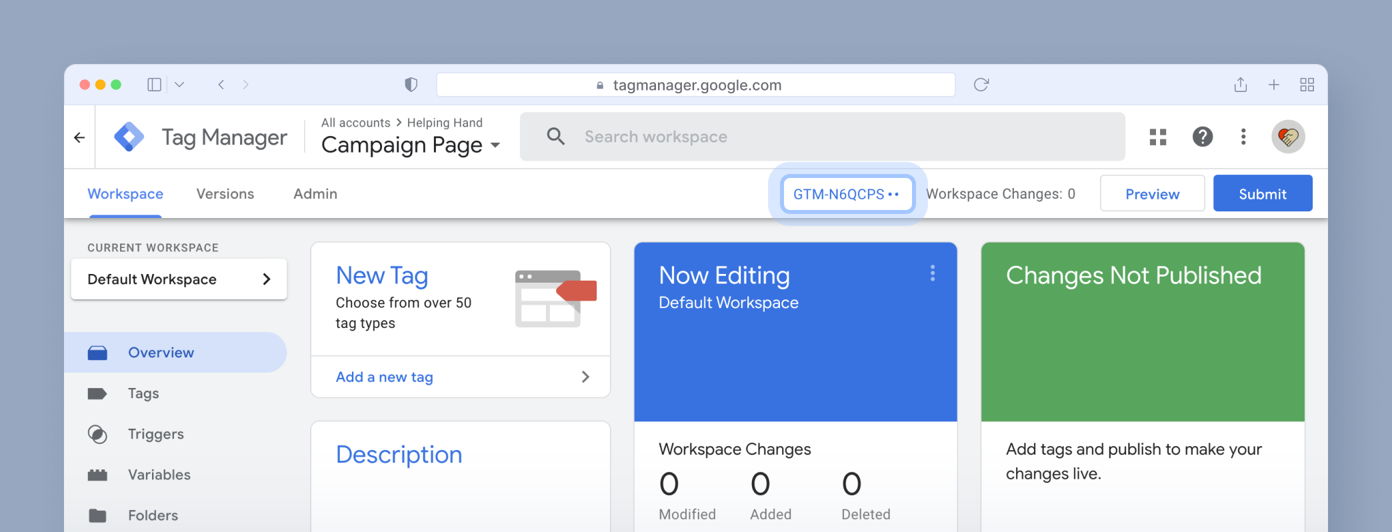The image size is (1392, 532).
Task: Click the Tag Manager diamond logo
Action: (x=129, y=137)
